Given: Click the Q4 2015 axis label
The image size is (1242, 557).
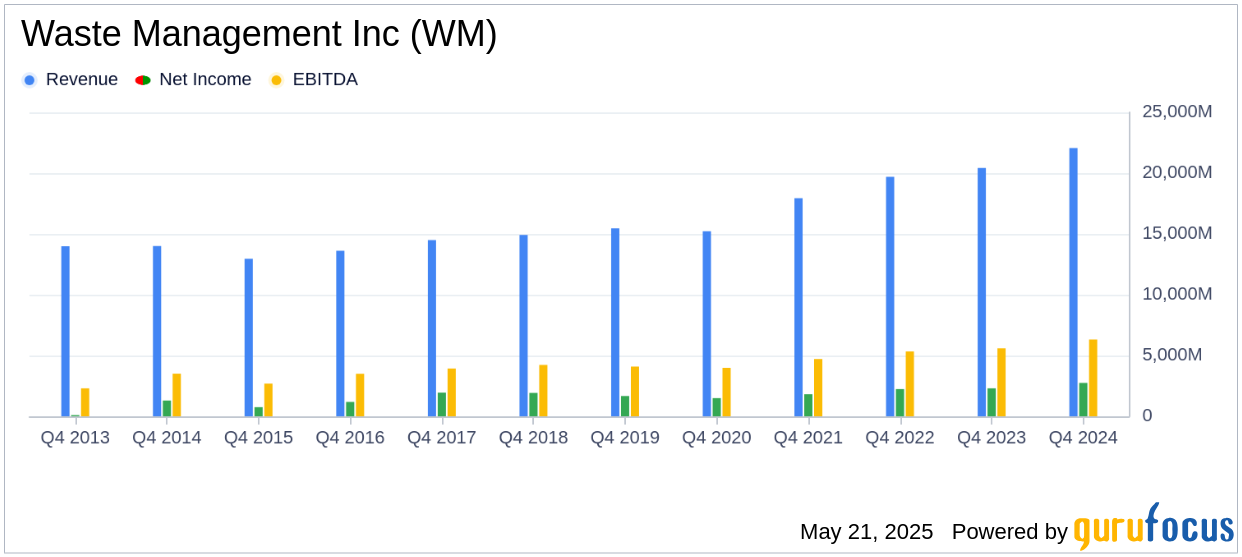Looking at the screenshot, I should tap(259, 438).
